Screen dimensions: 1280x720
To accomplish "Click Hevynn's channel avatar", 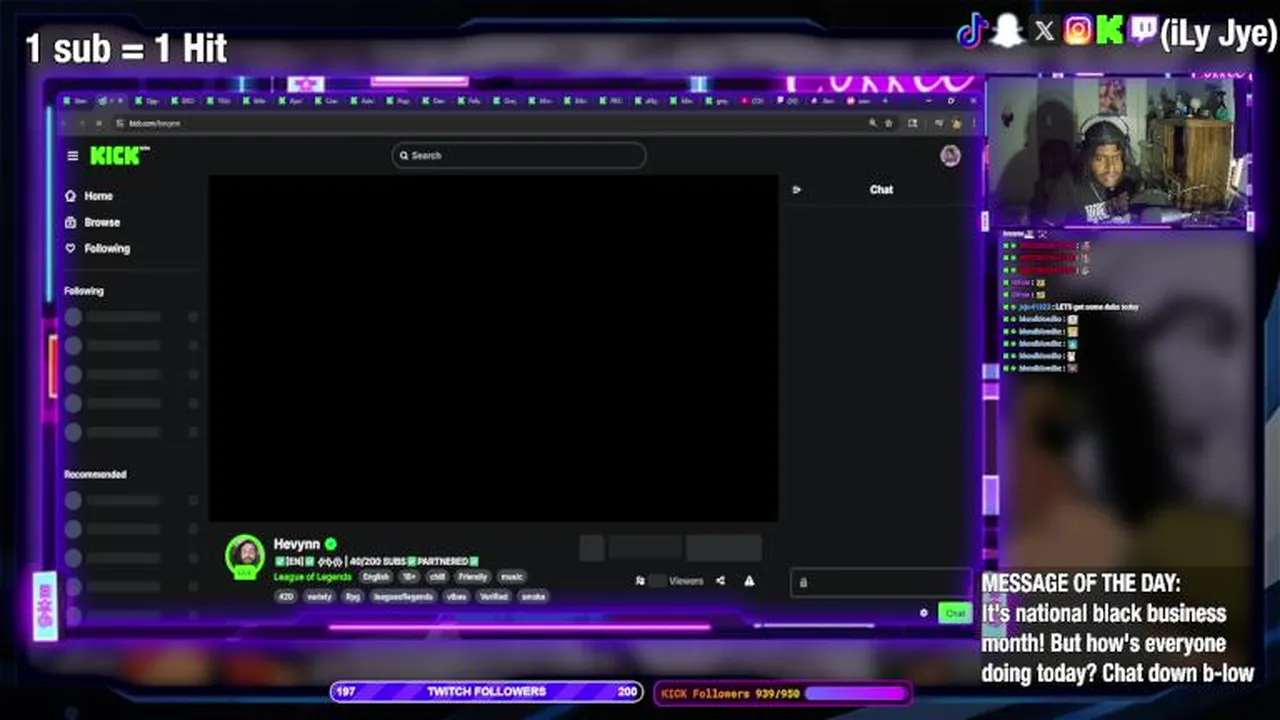I will tap(245, 556).
